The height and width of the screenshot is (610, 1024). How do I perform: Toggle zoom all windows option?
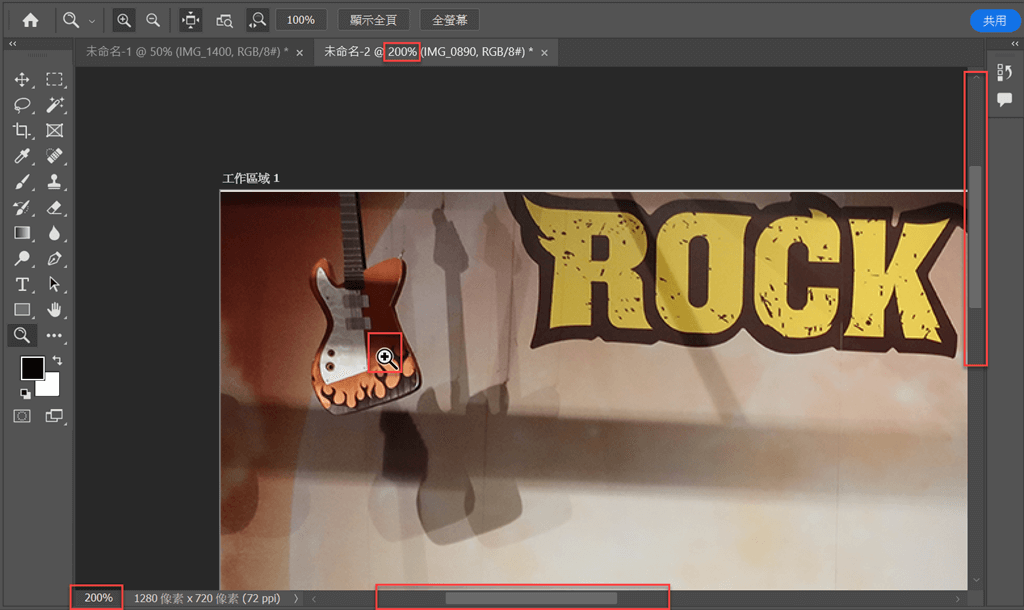224,21
